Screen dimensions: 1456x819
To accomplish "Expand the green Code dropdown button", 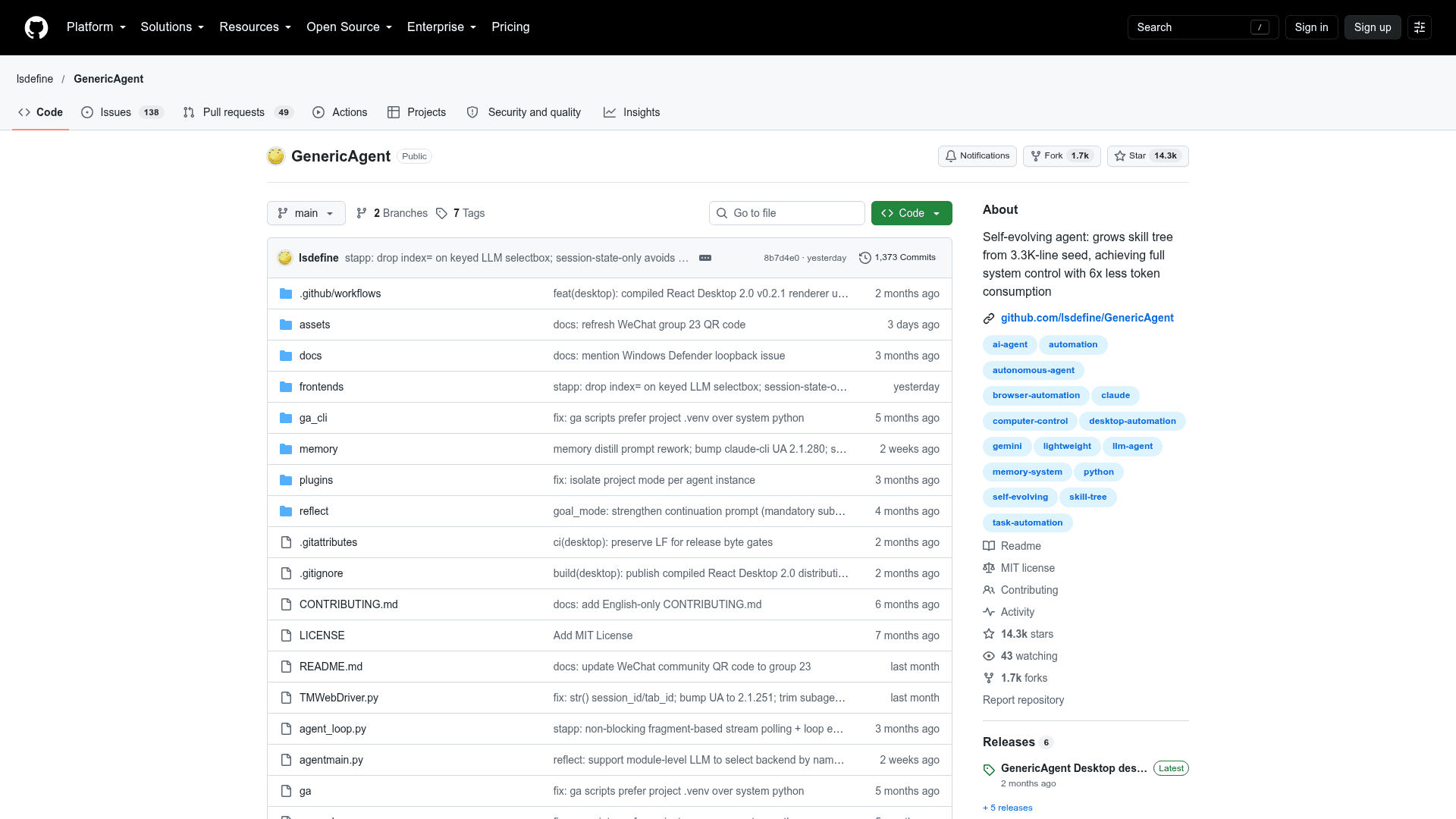I will [912, 213].
